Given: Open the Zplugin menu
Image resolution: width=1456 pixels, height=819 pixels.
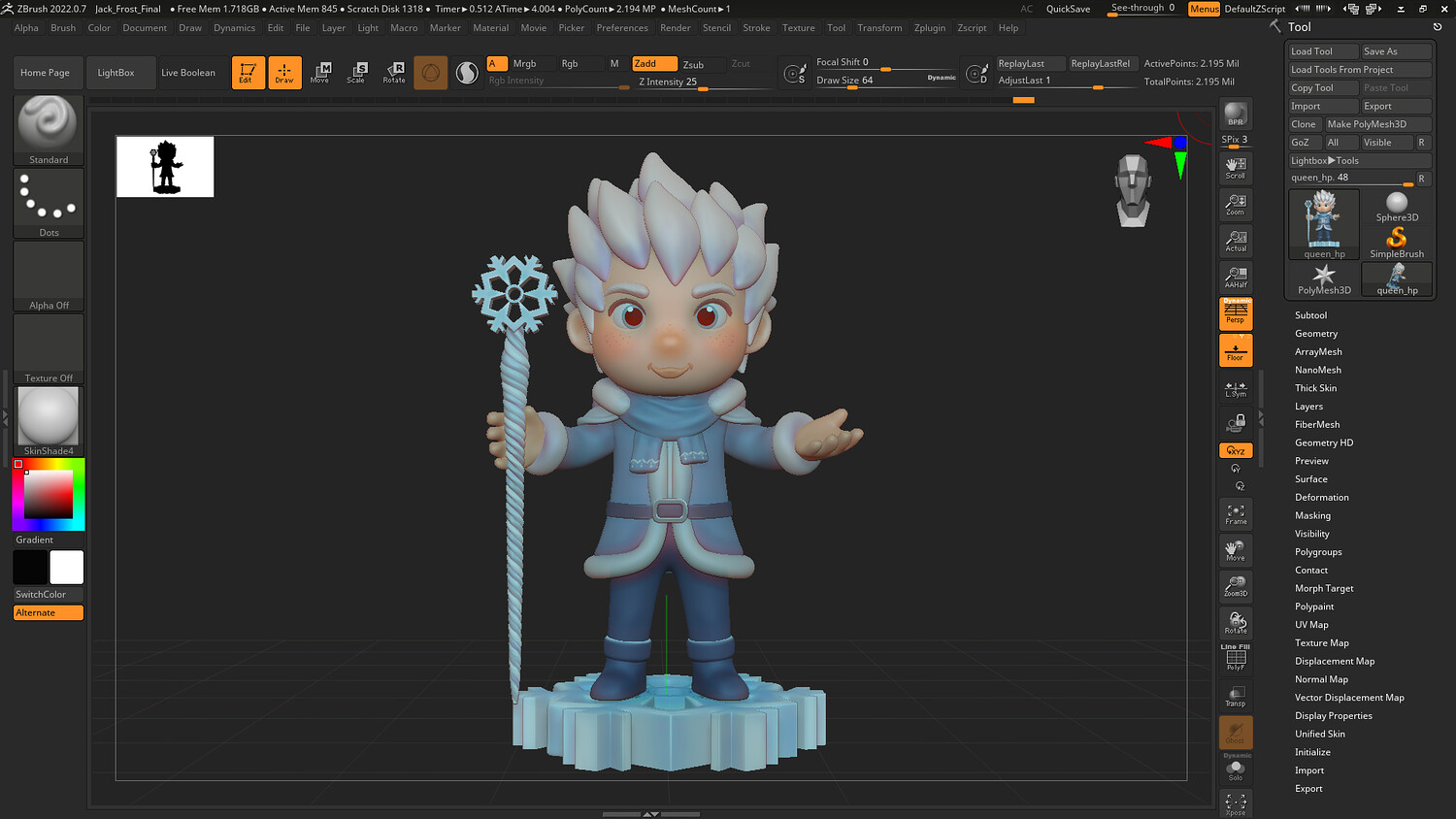Looking at the screenshot, I should point(930,28).
